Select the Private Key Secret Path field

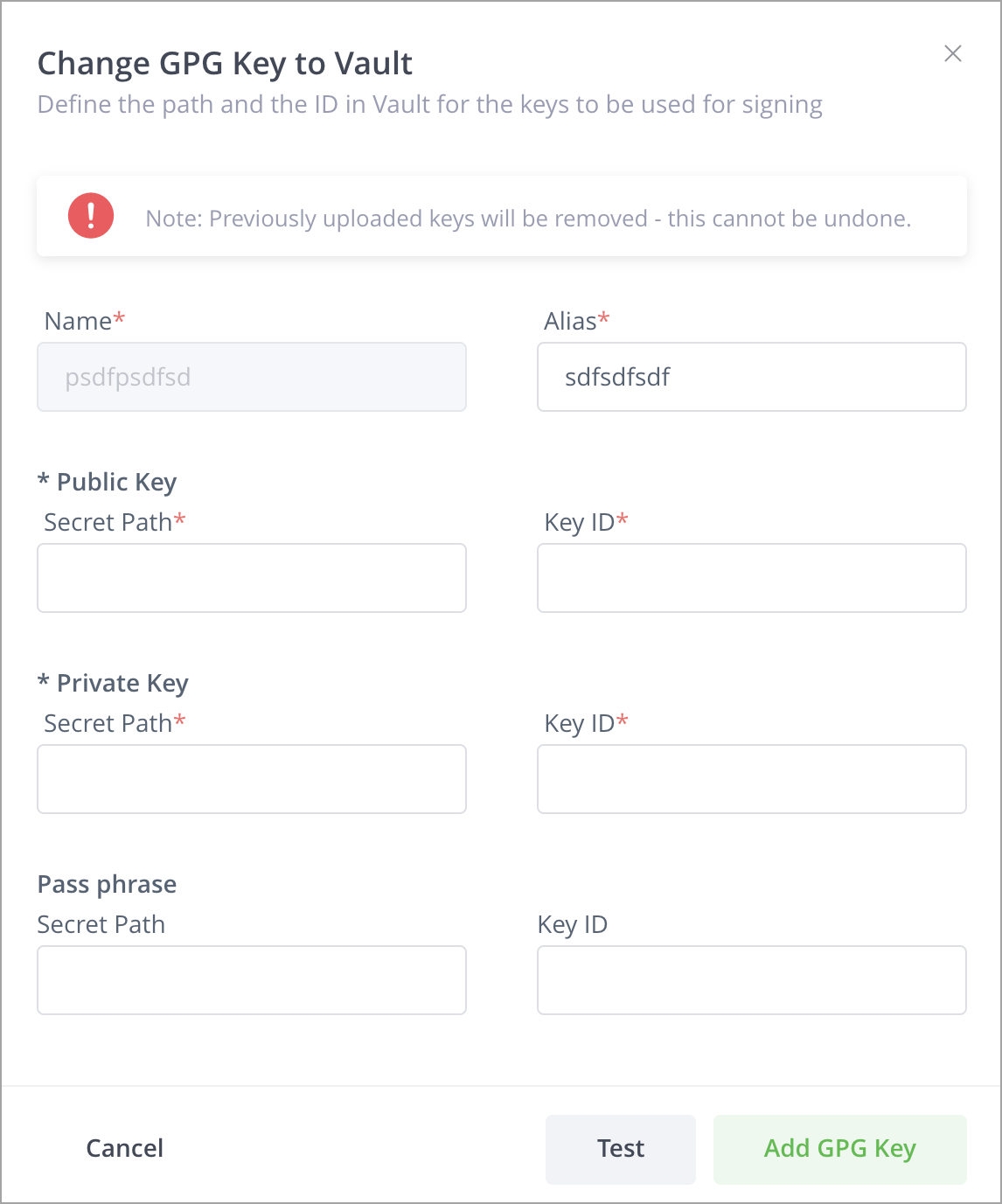[x=252, y=779]
